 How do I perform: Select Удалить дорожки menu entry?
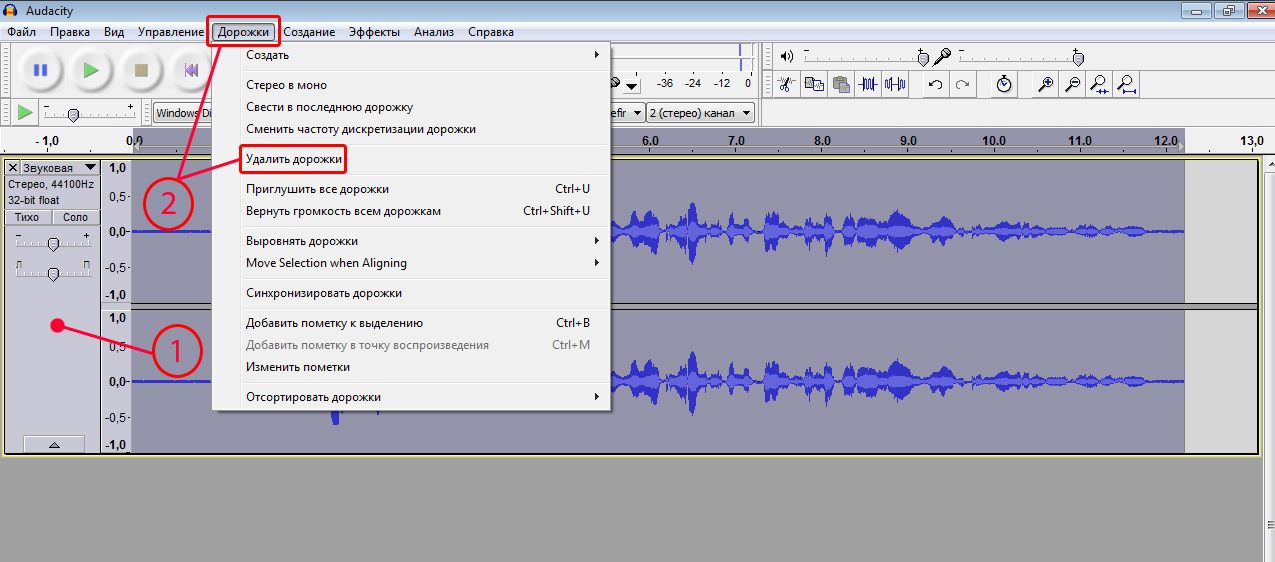tap(294, 159)
